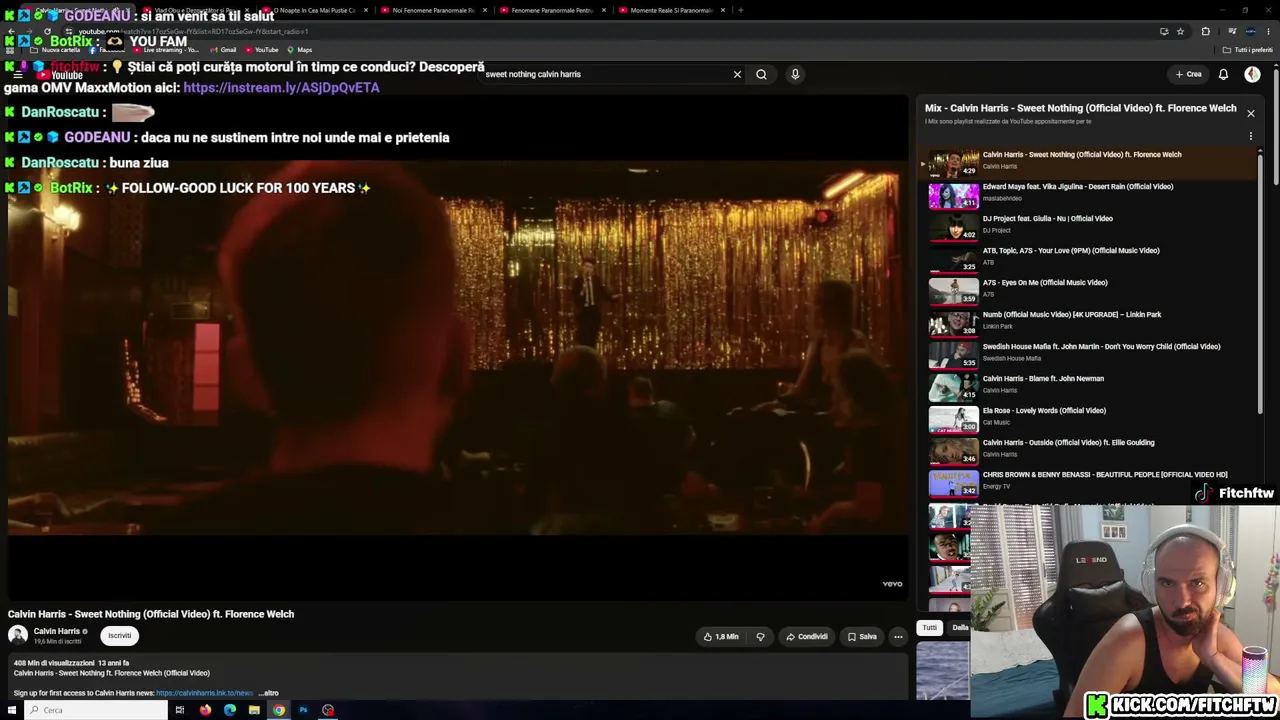This screenshot has height=720, width=1280.
Task: Activate voice search microphone icon
Action: coord(795,74)
